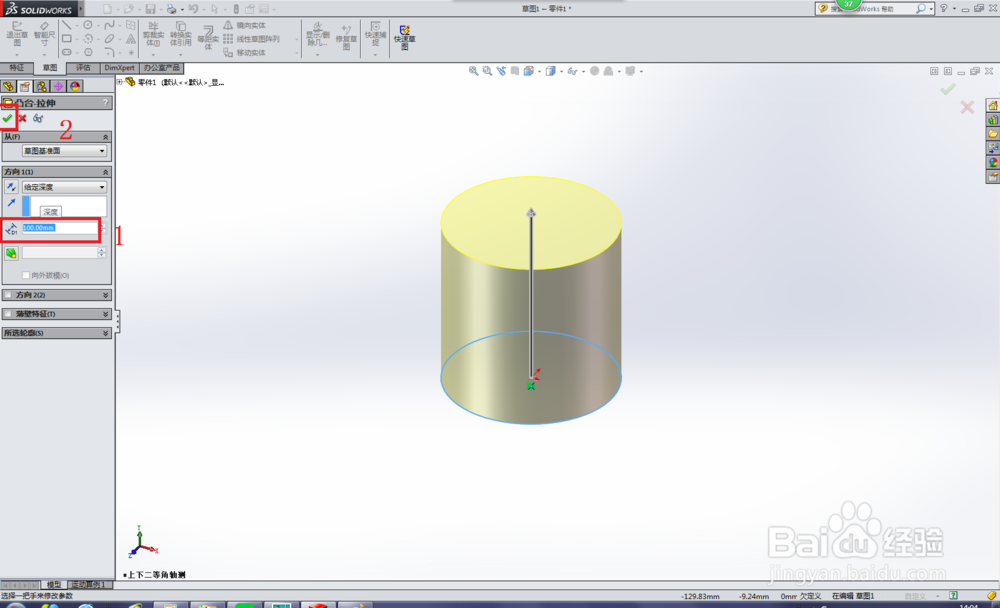1000x608 pixels.
Task: Click the reverse direction arrows button
Action: click(x=11, y=186)
